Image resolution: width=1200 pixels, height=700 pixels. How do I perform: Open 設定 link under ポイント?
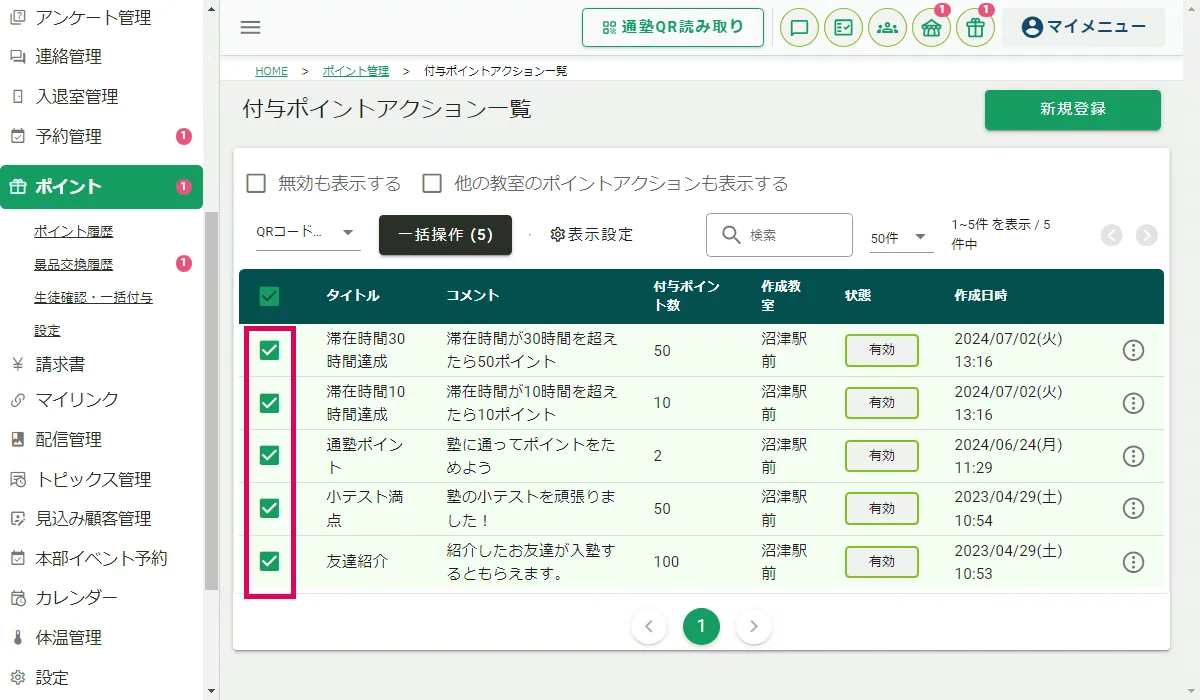[x=47, y=330]
